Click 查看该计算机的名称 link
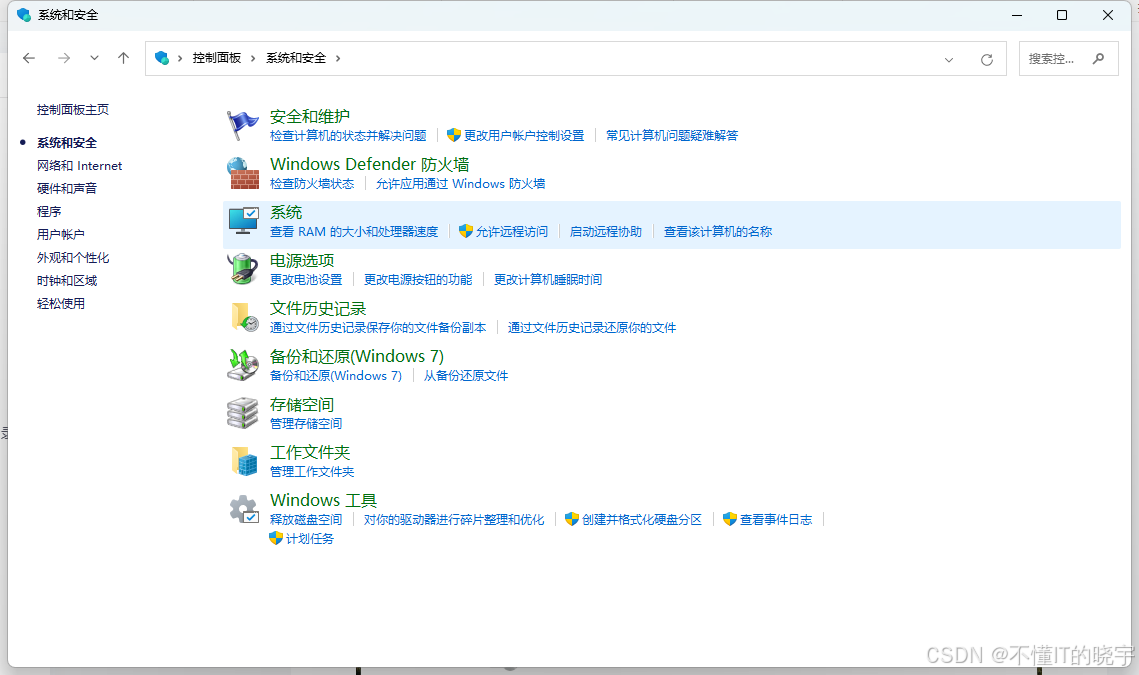 (x=718, y=232)
